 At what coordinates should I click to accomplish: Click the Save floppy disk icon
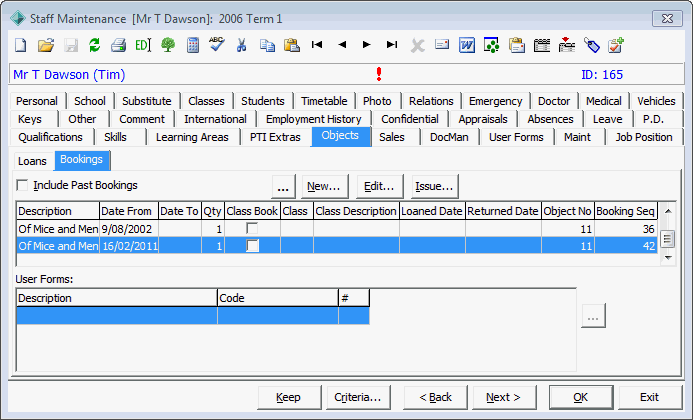point(71,45)
